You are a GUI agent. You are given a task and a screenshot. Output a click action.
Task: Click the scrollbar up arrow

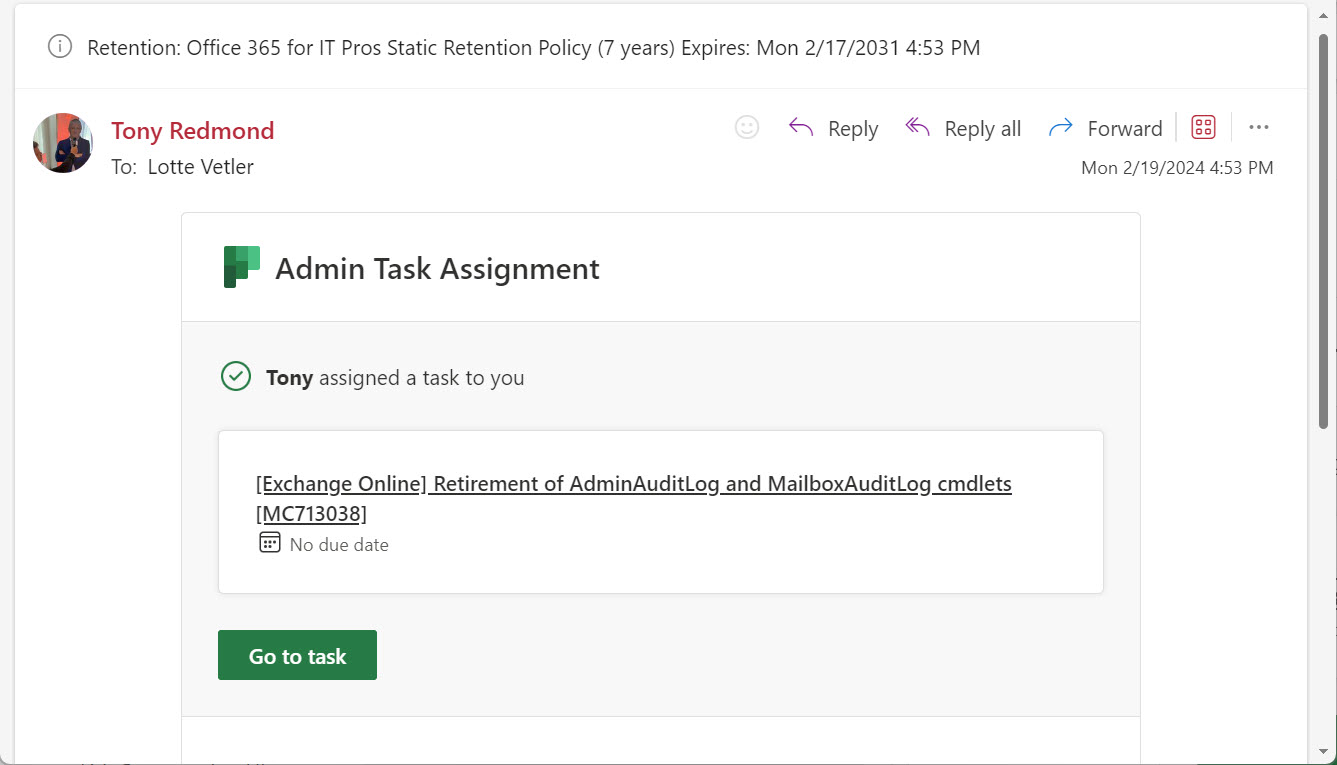tap(1324, 13)
